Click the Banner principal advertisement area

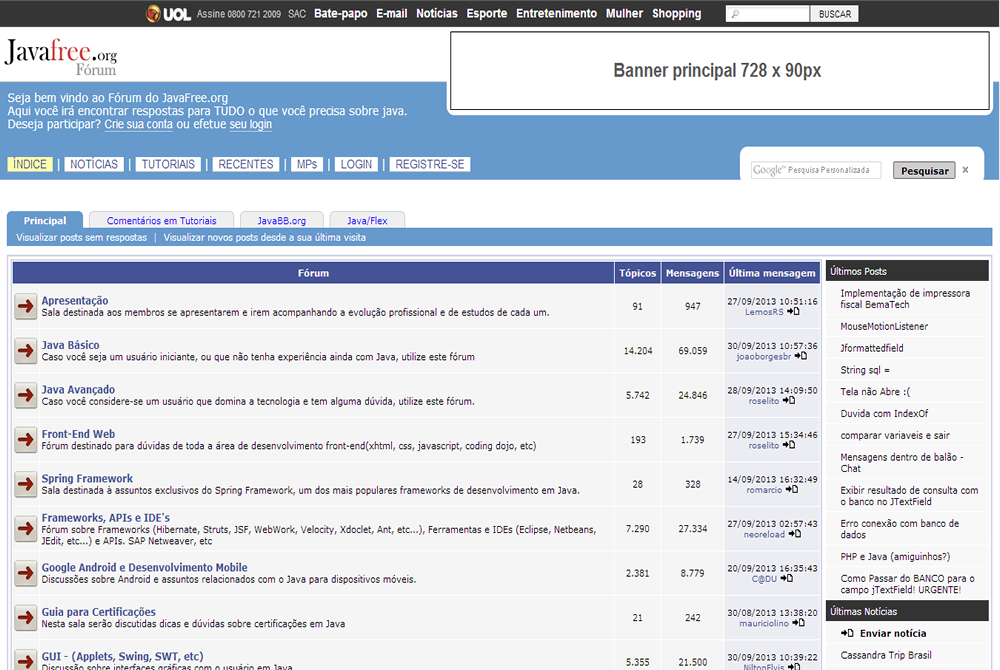coord(719,71)
